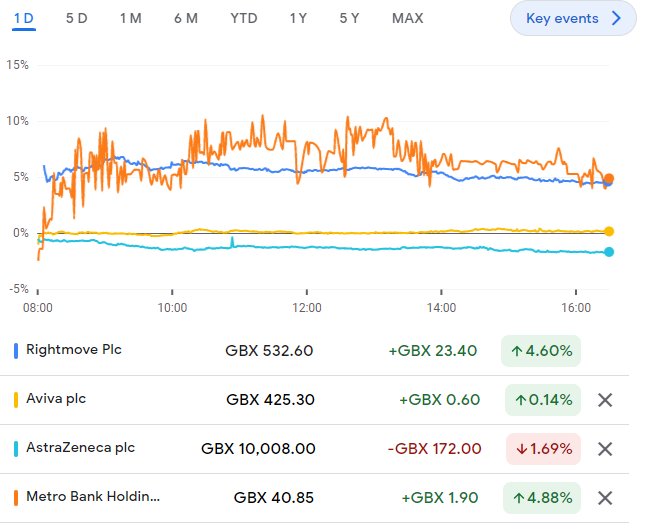Open the AstraZeneca plc stock row

point(314,449)
